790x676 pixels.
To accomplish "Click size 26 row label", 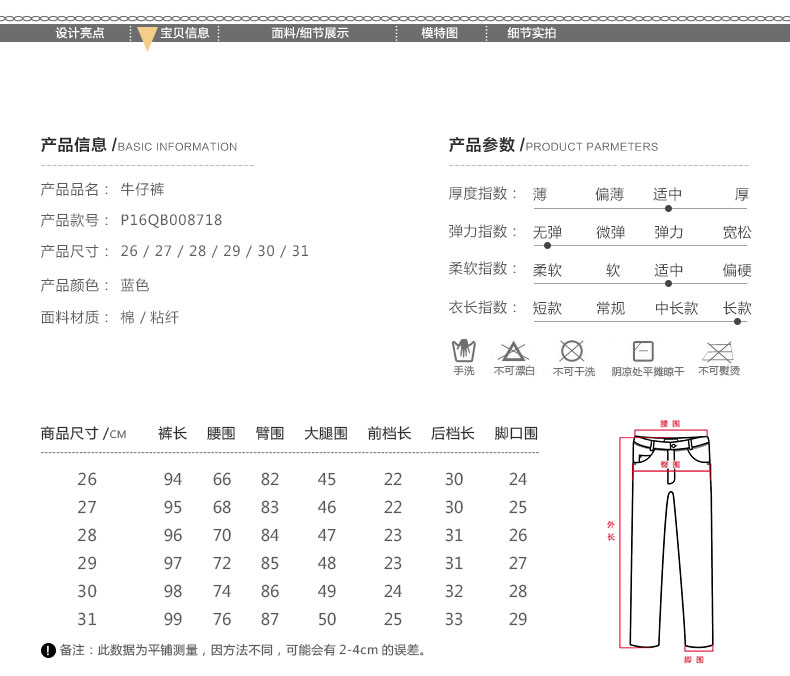I will pos(87,479).
